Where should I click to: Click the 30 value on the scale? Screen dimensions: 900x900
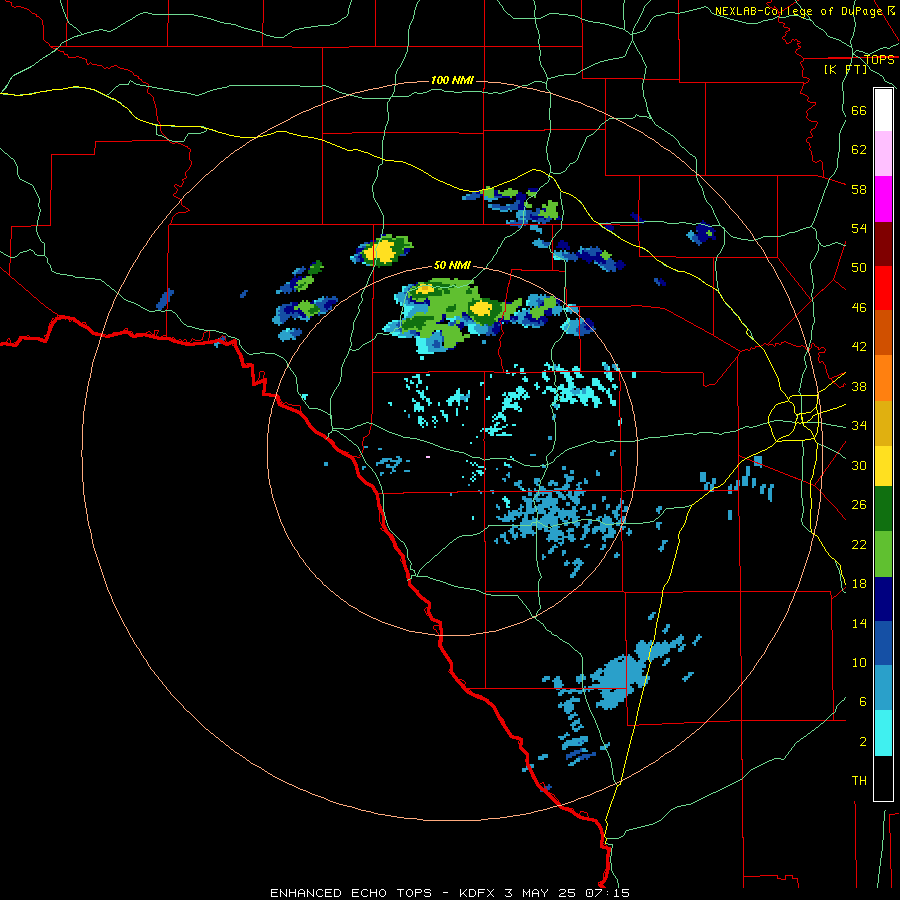[859, 465]
